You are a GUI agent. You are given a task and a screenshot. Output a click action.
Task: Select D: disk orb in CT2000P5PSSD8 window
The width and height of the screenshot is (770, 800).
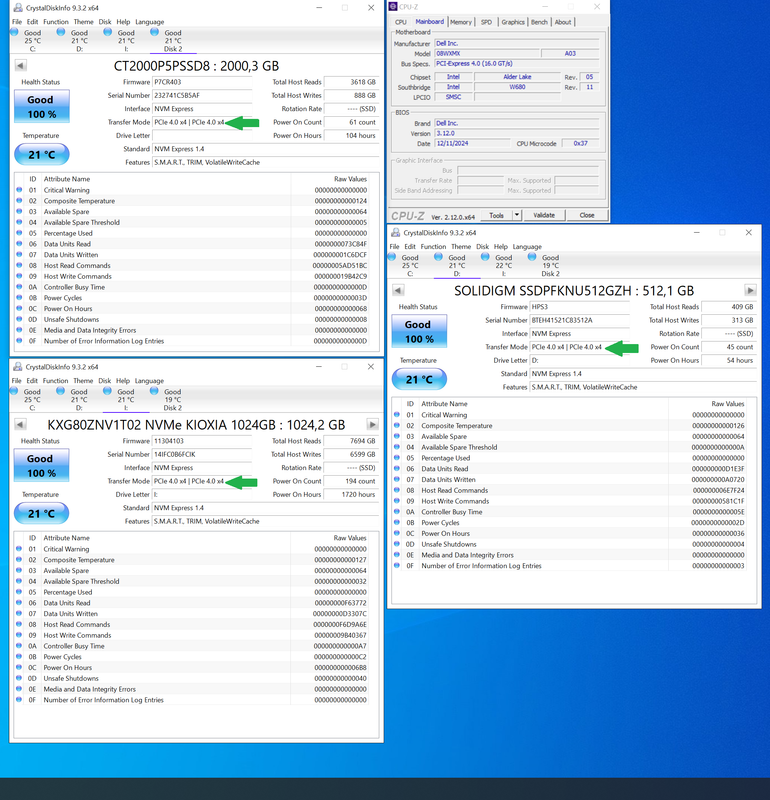tap(61, 32)
